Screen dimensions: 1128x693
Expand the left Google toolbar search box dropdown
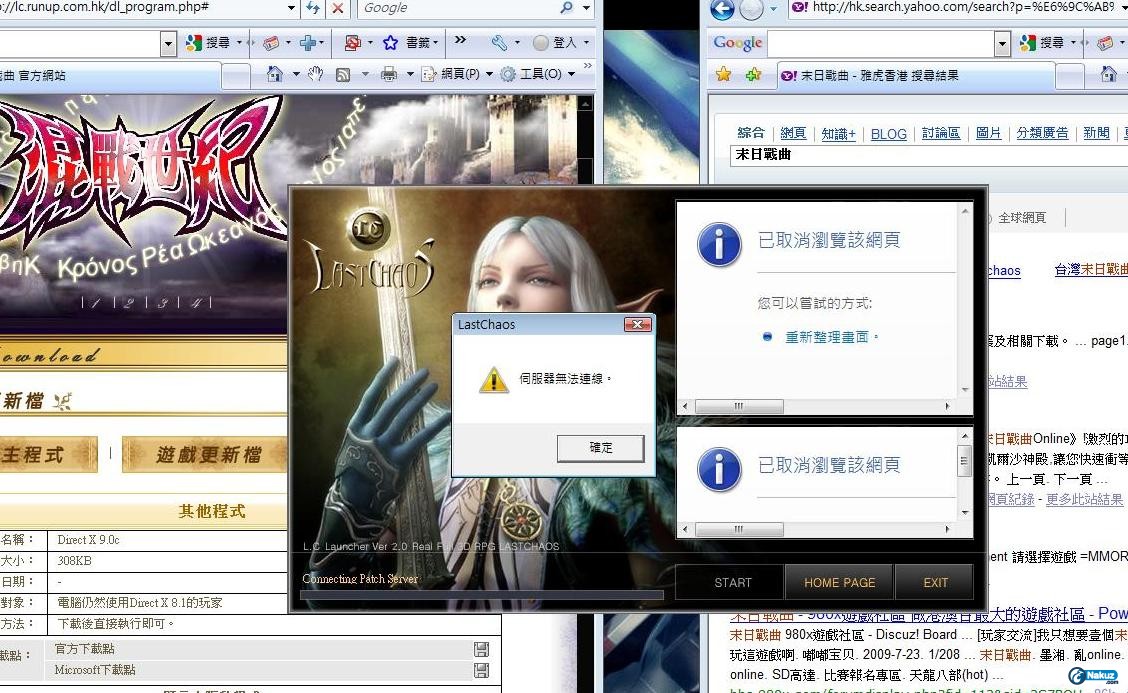point(168,44)
